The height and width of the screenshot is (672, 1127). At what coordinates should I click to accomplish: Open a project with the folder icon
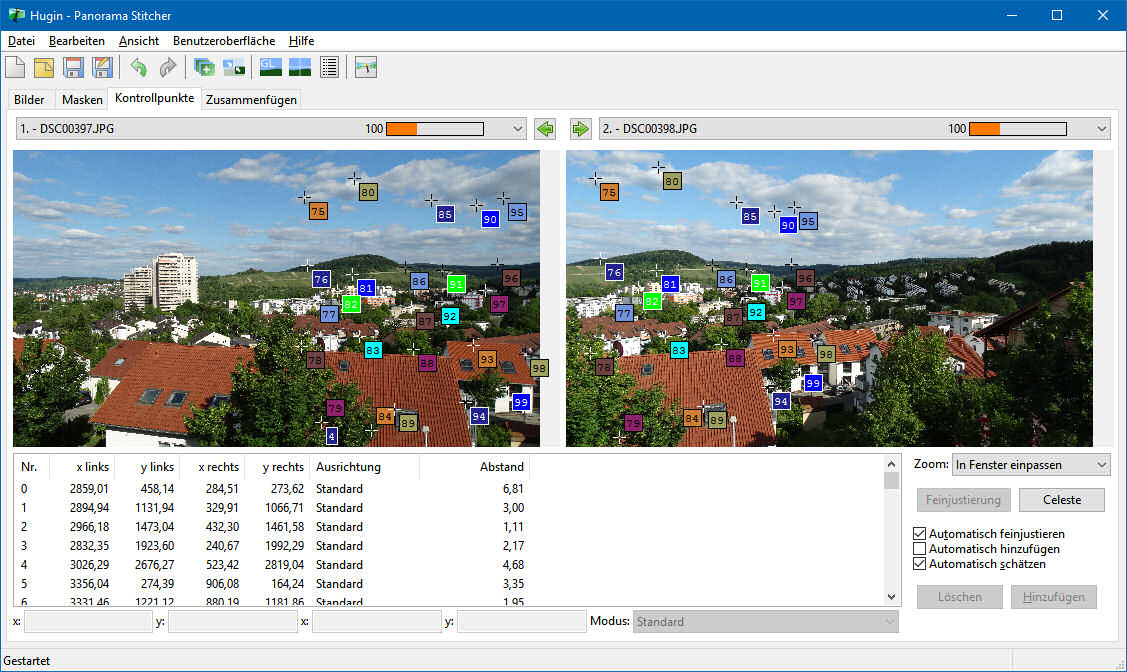point(44,67)
